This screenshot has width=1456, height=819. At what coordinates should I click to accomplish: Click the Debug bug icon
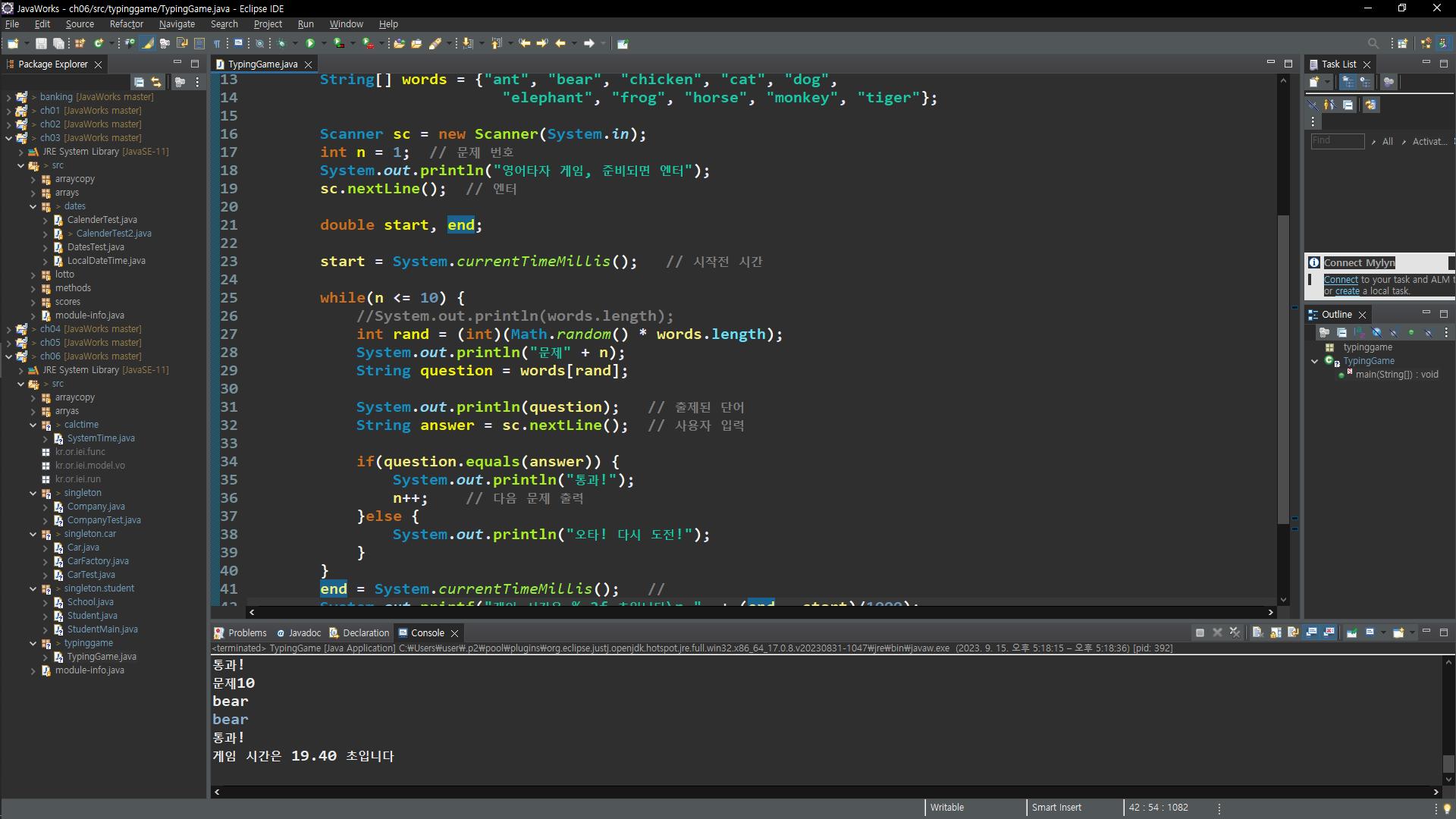coord(281,43)
